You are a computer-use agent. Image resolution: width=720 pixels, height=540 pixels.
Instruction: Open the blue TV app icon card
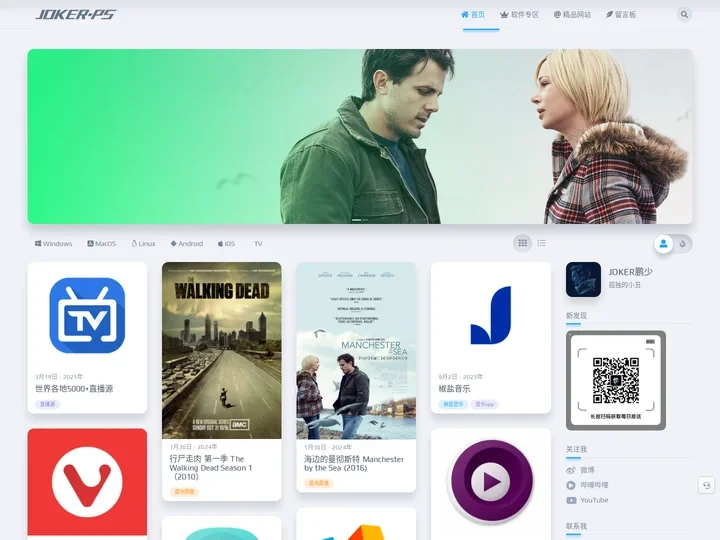point(87,315)
